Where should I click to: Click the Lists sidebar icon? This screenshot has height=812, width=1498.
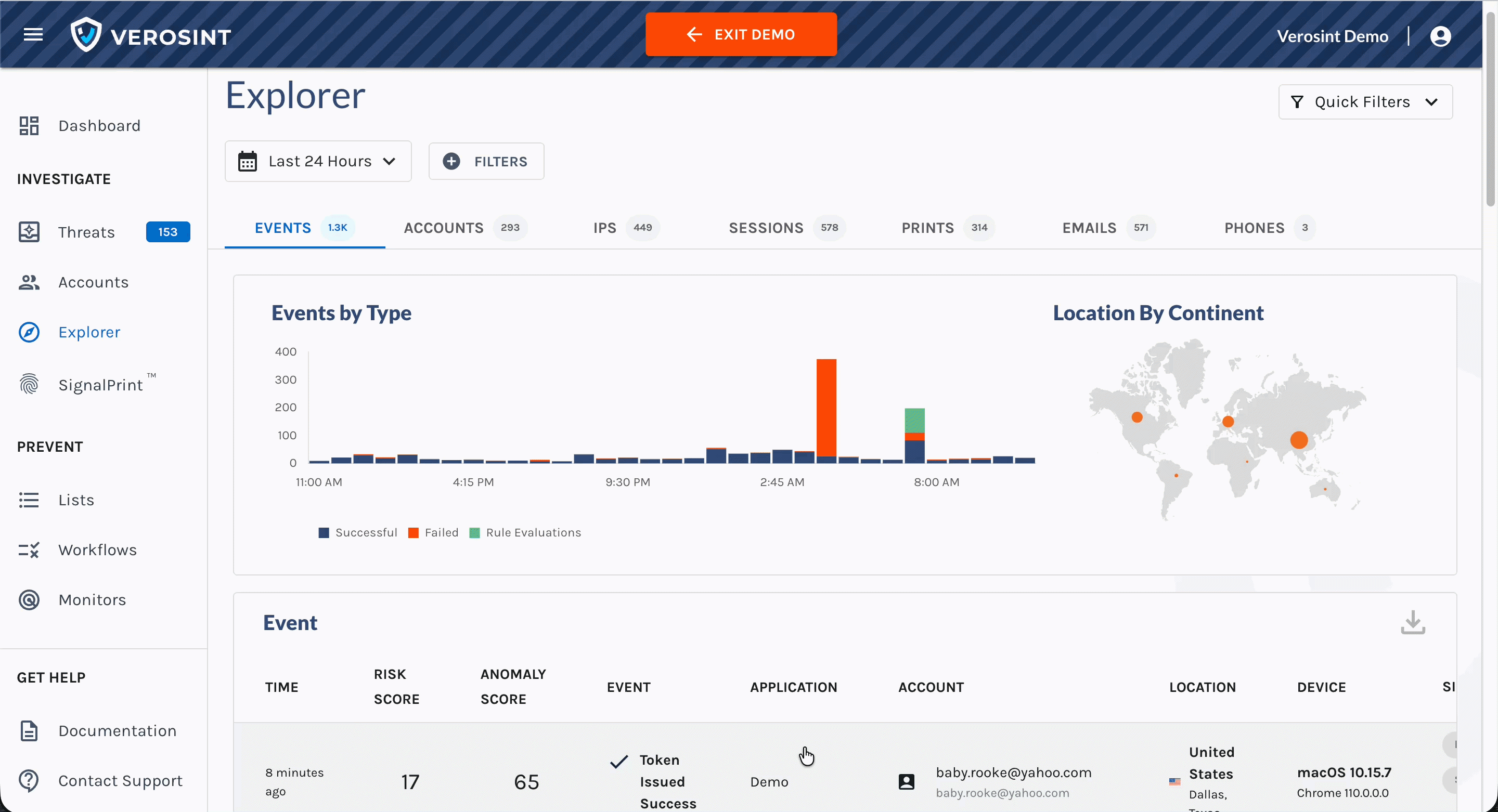pos(29,500)
